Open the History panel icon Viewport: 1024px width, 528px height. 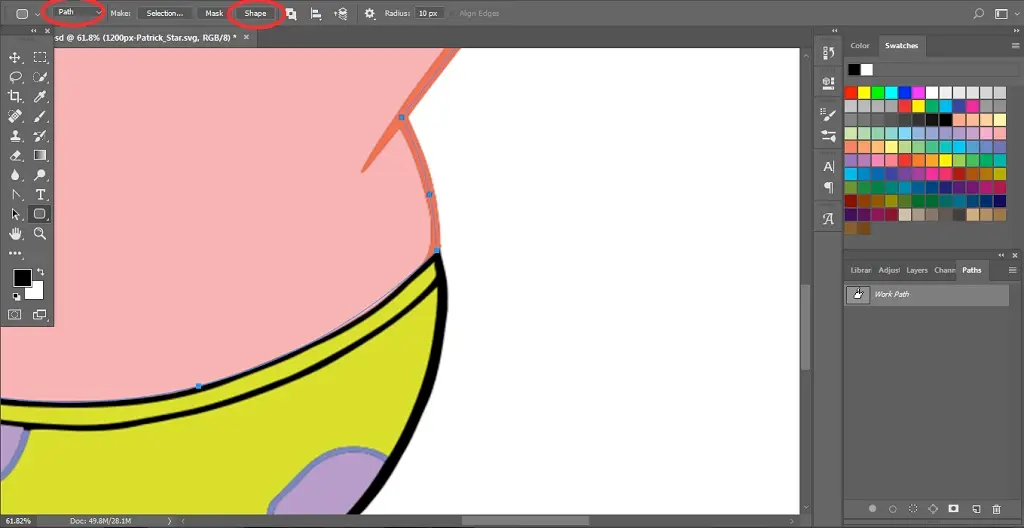click(x=829, y=53)
